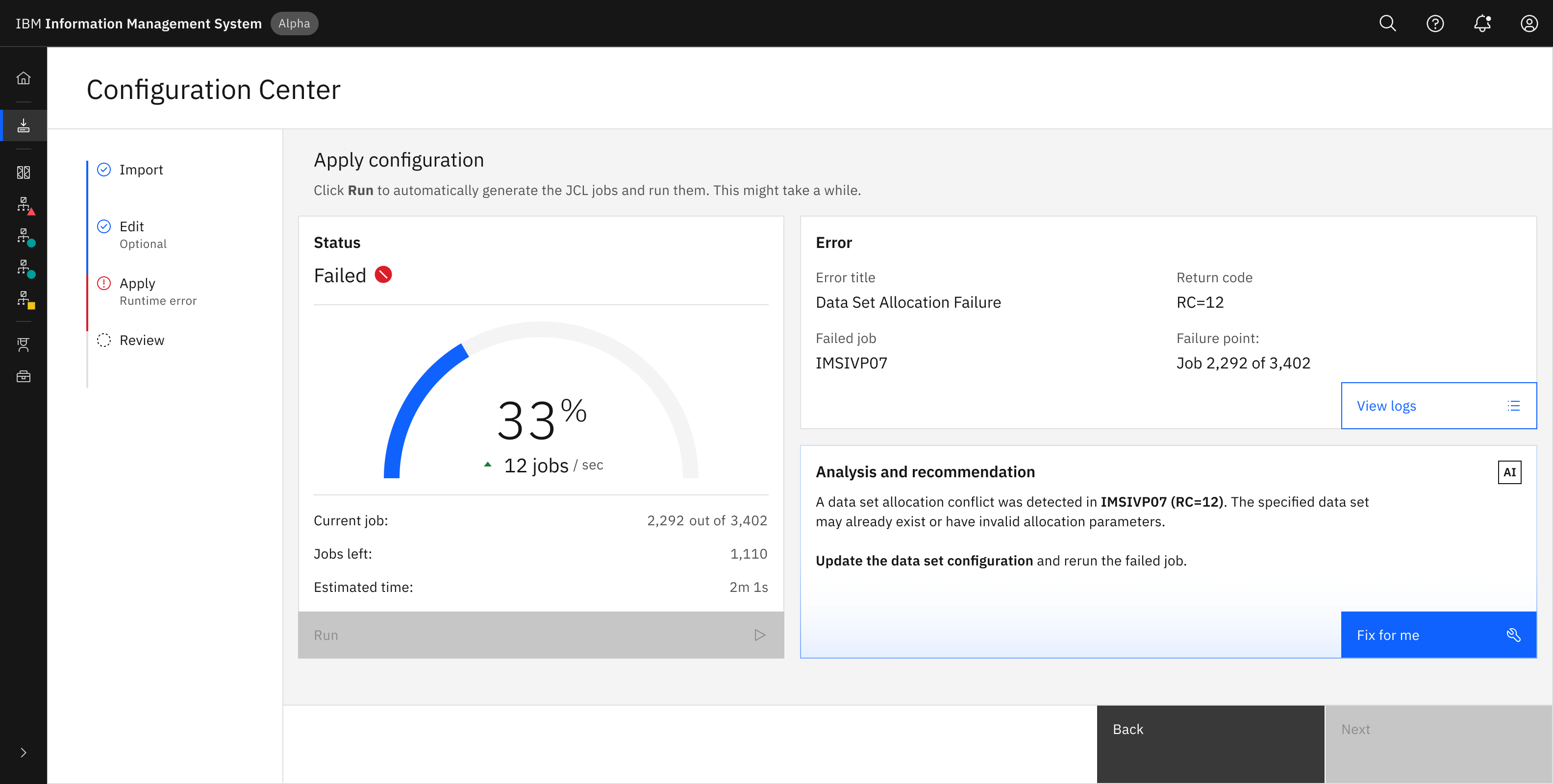The width and height of the screenshot is (1553, 784).
Task: Open the notifications bell
Action: [1482, 24]
